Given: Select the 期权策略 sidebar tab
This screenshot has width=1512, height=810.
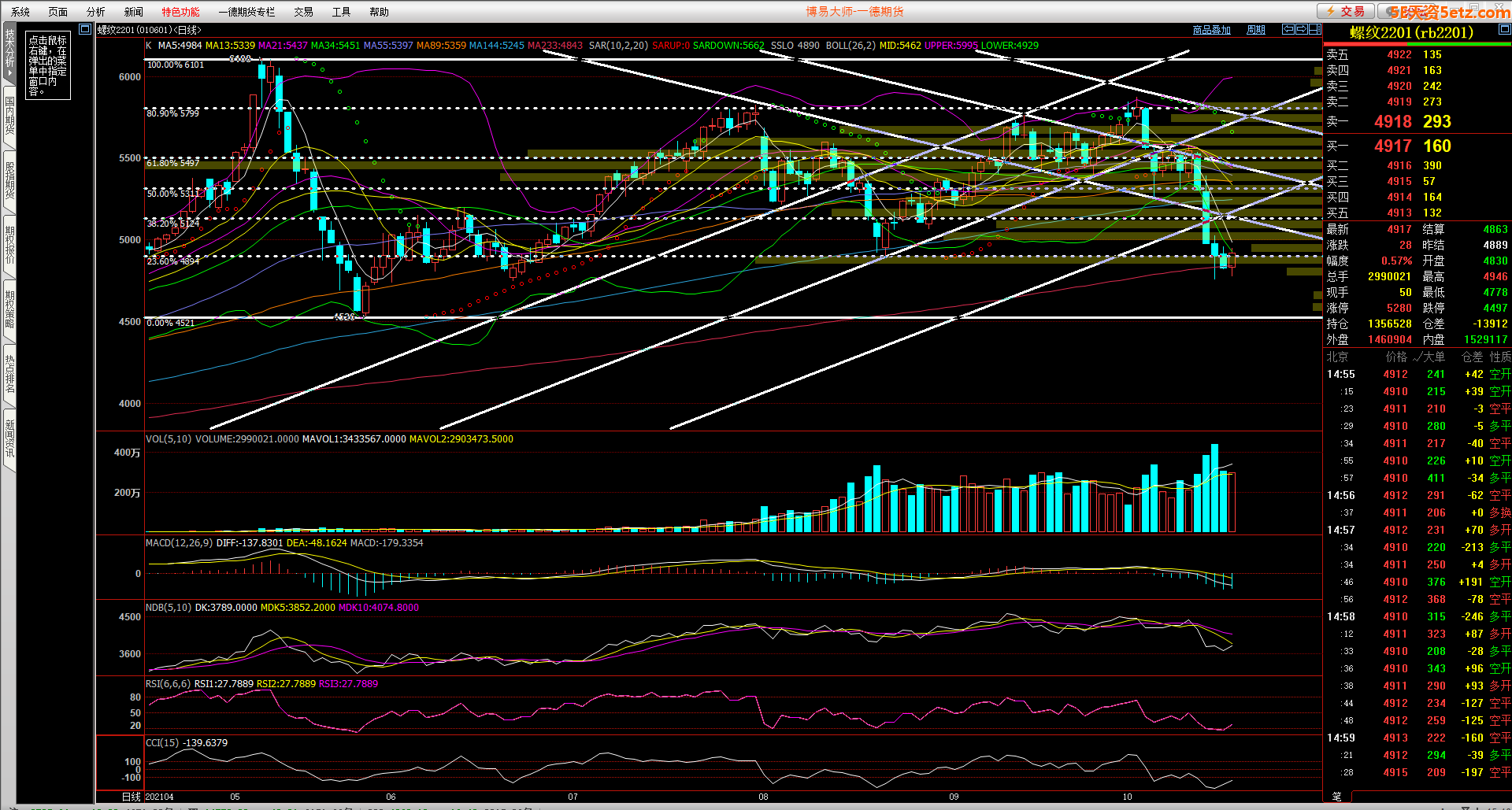Looking at the screenshot, I should pyautogui.click(x=9, y=309).
